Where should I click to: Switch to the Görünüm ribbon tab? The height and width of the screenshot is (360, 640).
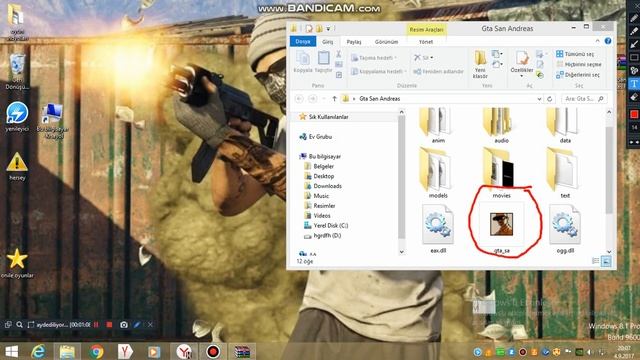pos(387,42)
